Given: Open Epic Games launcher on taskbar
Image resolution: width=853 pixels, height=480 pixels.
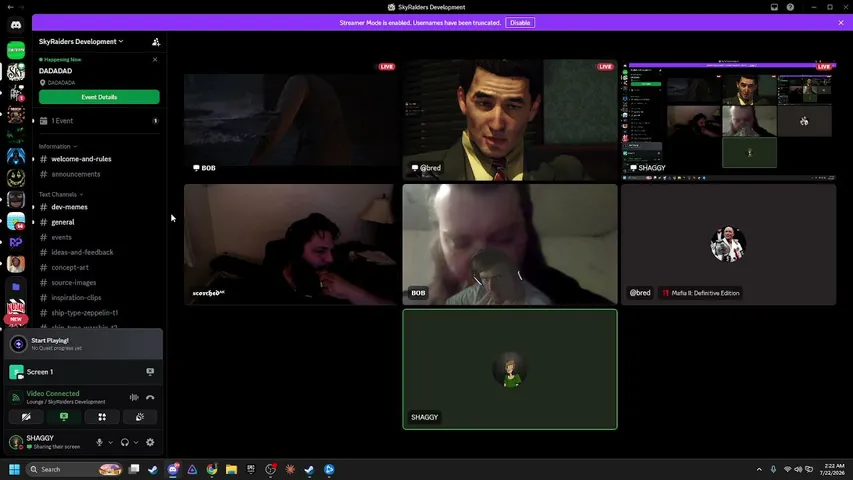Looking at the screenshot, I should click(251, 469).
